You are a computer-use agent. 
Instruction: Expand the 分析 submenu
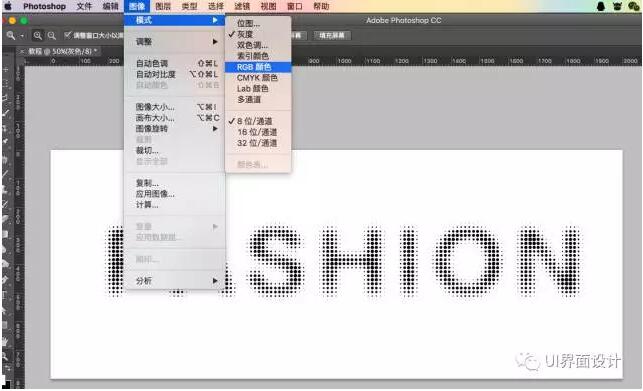(175, 281)
